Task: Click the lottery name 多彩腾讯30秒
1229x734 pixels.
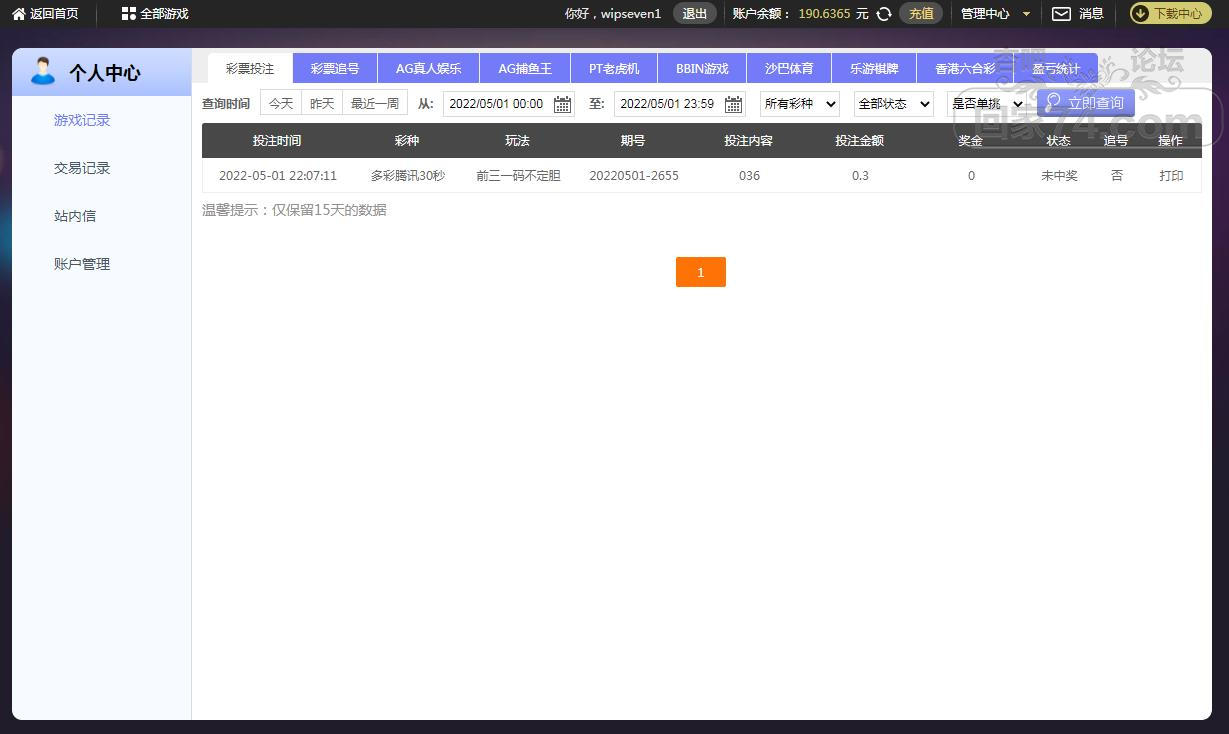Action: click(408, 175)
